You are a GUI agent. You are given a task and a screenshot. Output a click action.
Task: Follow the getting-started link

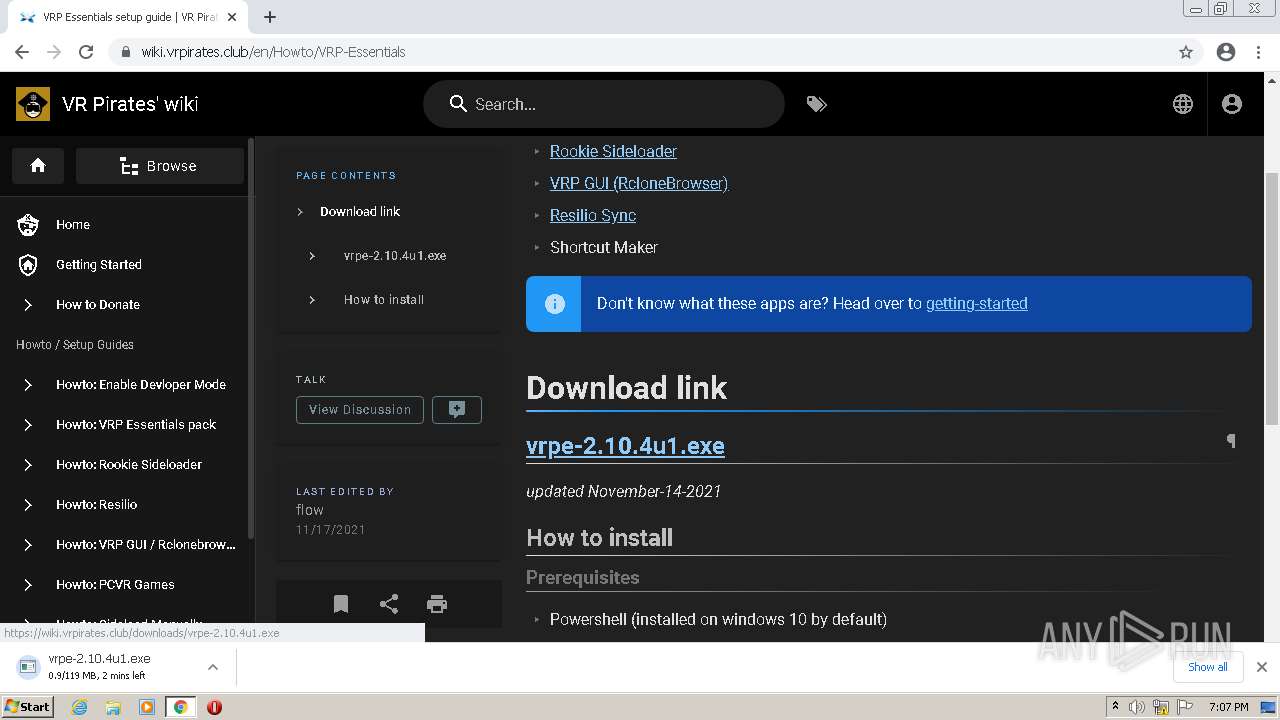pos(977,304)
